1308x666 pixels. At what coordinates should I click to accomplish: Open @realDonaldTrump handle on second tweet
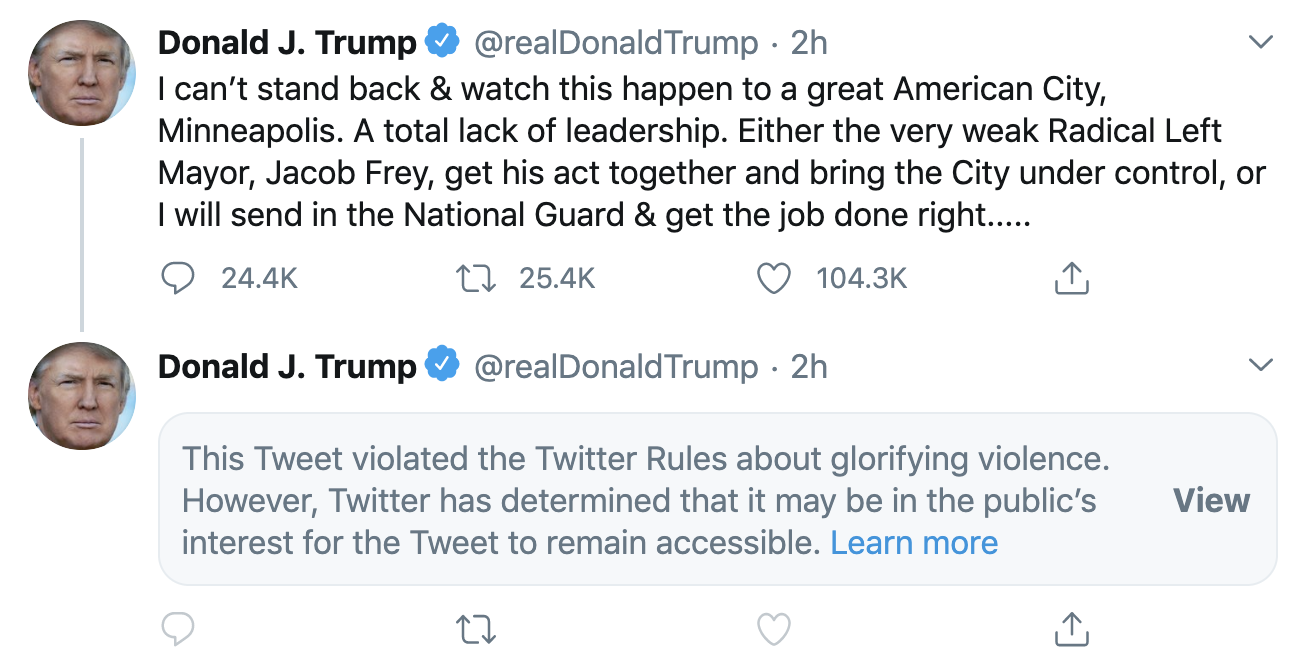(x=615, y=366)
